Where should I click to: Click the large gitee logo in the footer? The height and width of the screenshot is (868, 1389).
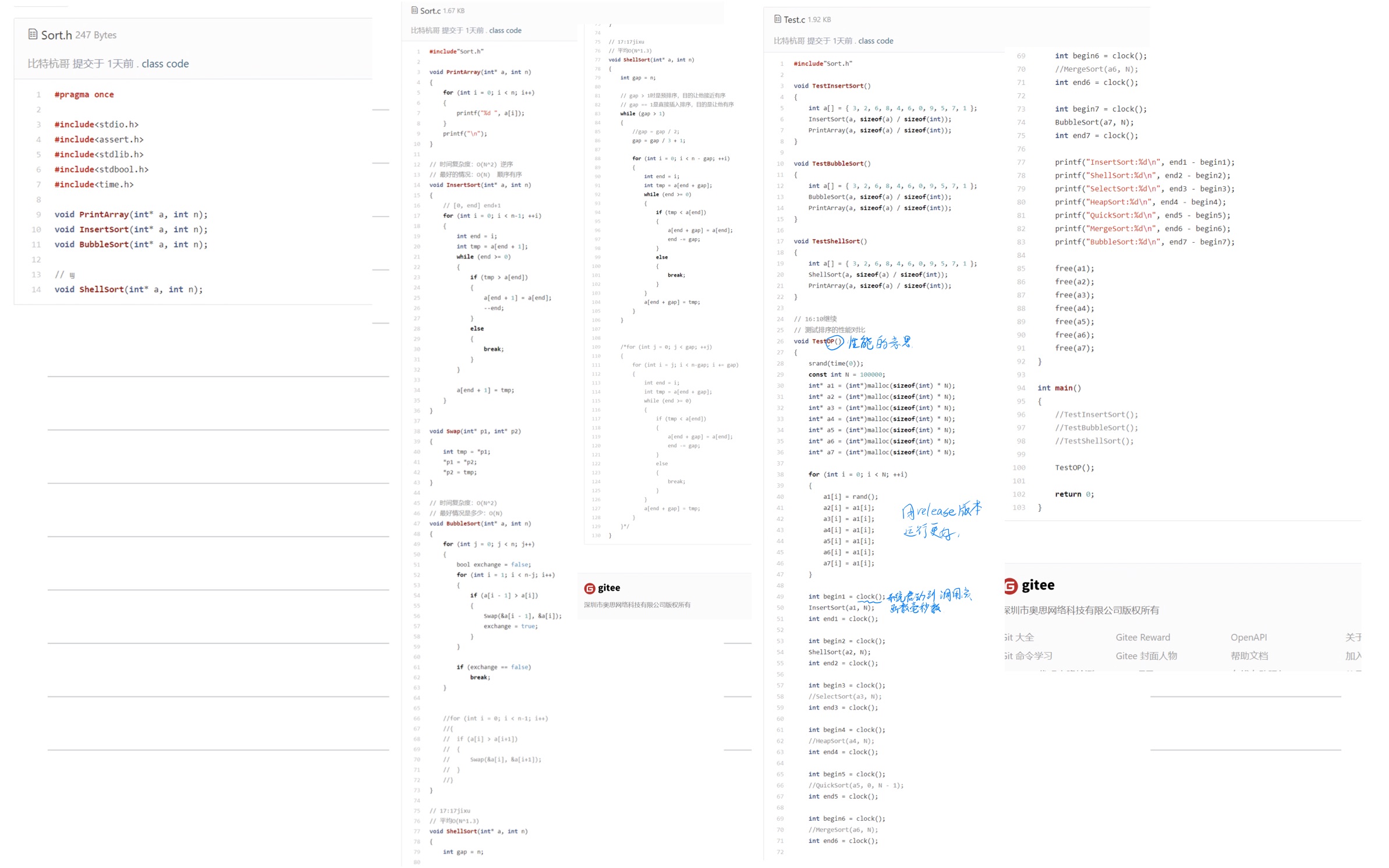tap(1030, 585)
